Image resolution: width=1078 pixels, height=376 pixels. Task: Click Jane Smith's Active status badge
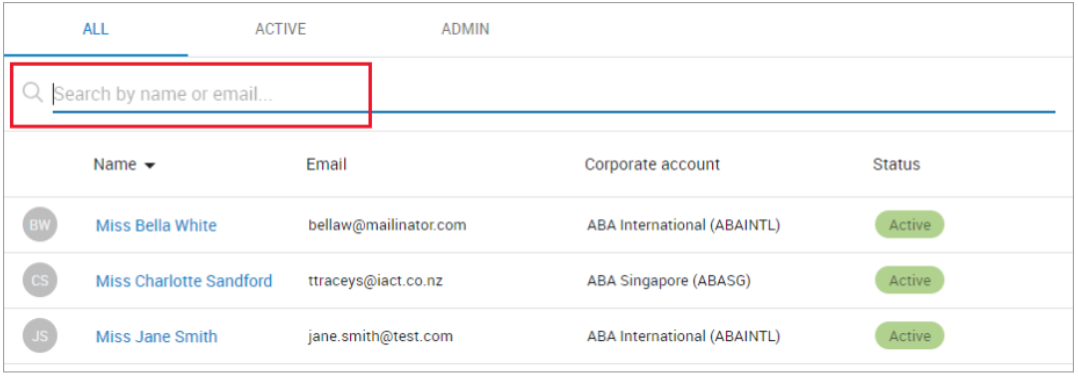910,336
